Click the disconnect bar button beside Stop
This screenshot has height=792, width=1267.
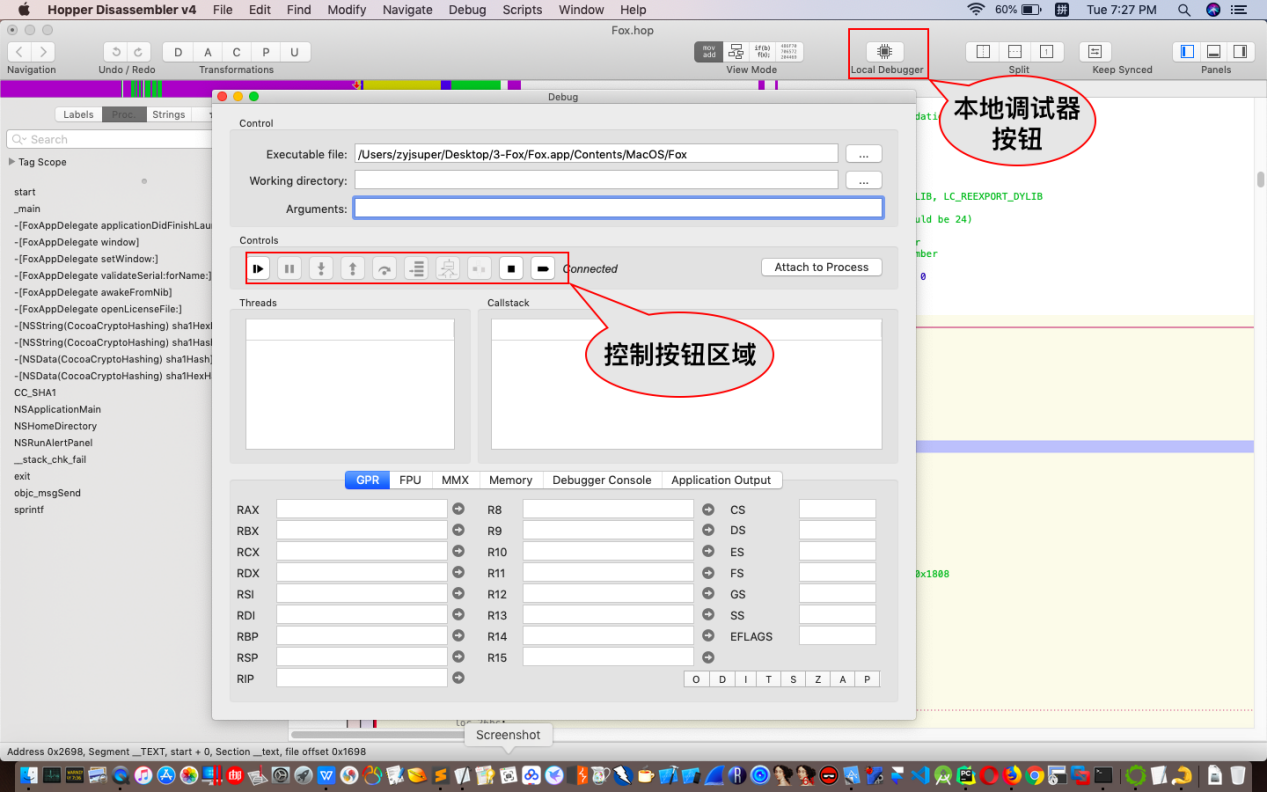(543, 268)
